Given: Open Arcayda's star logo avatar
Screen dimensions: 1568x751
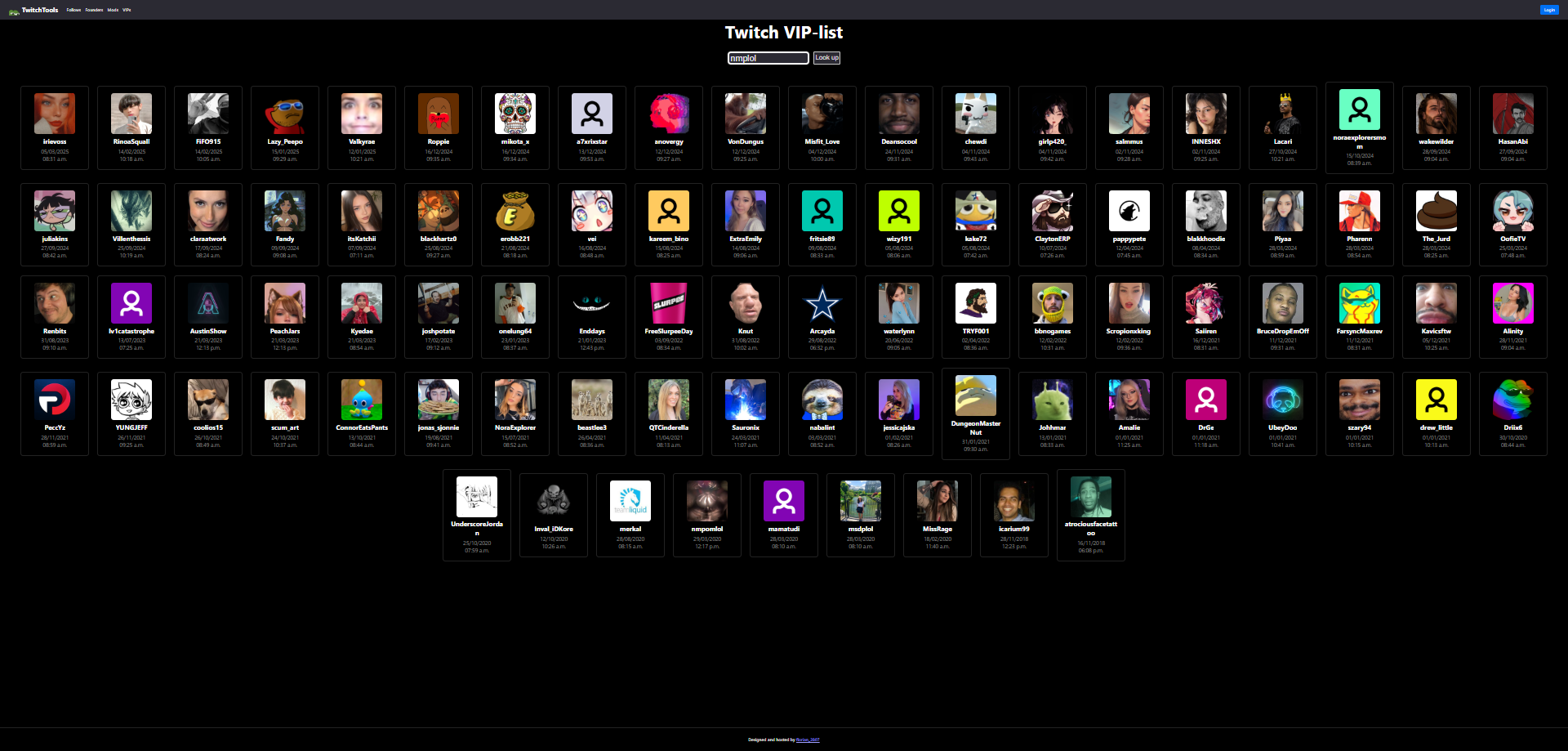Looking at the screenshot, I should tap(822, 303).
